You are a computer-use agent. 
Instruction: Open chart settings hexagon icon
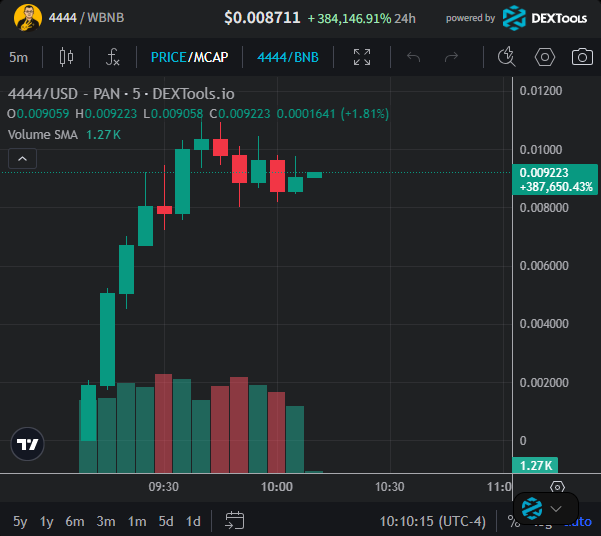[x=545, y=58]
